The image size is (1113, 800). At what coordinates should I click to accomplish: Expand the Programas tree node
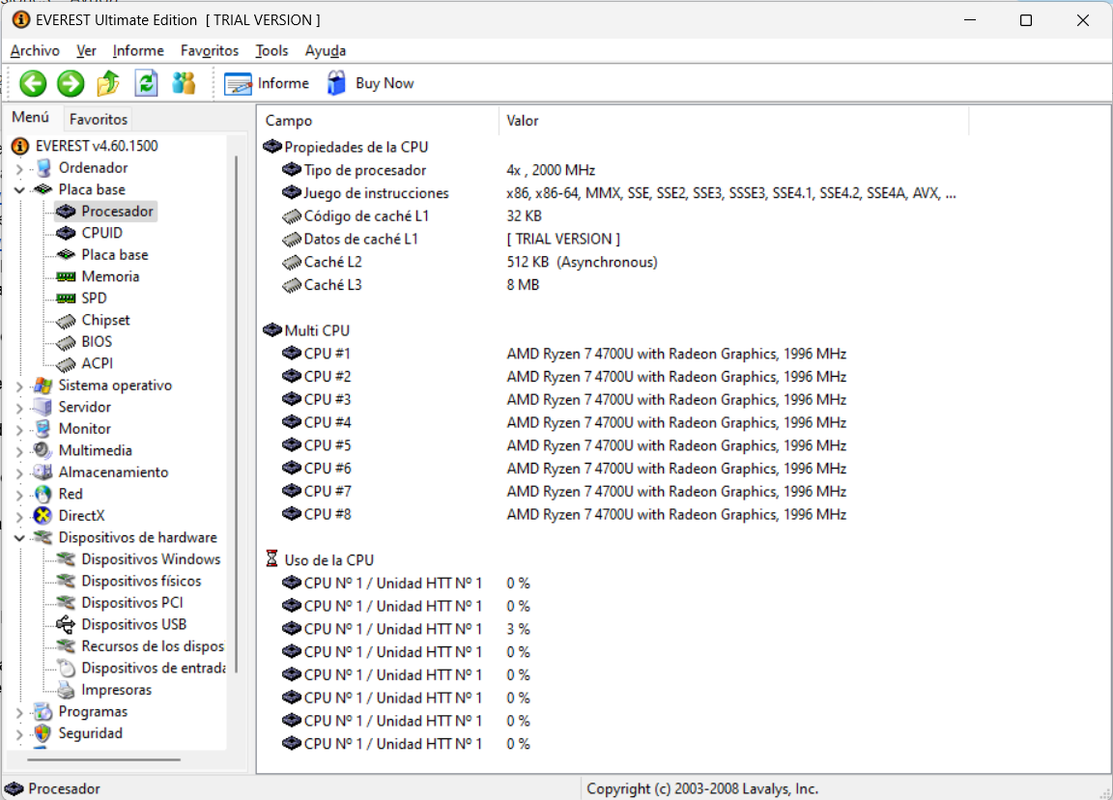(x=20, y=712)
